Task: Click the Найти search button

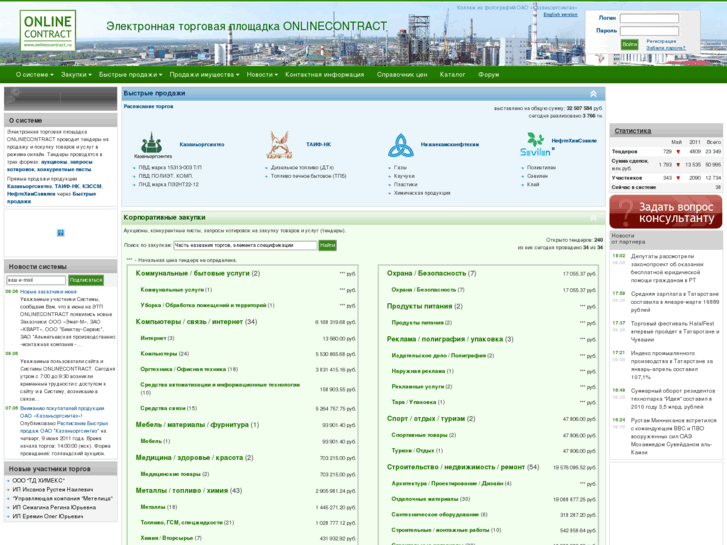Action: [327, 245]
